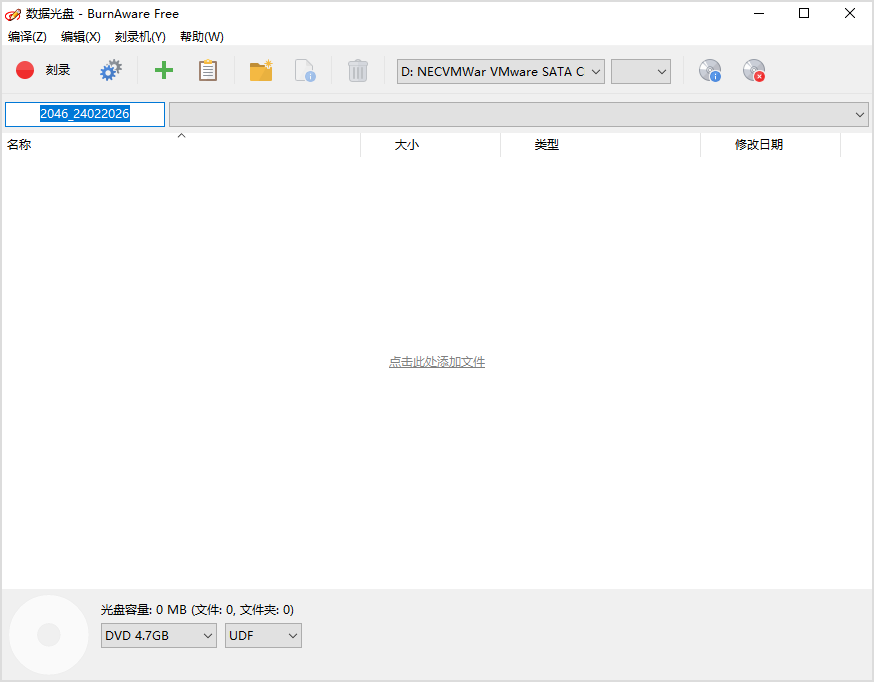Change capacity via DVD 4.7GB dropdown
This screenshot has height=682, width=874.
click(x=158, y=635)
